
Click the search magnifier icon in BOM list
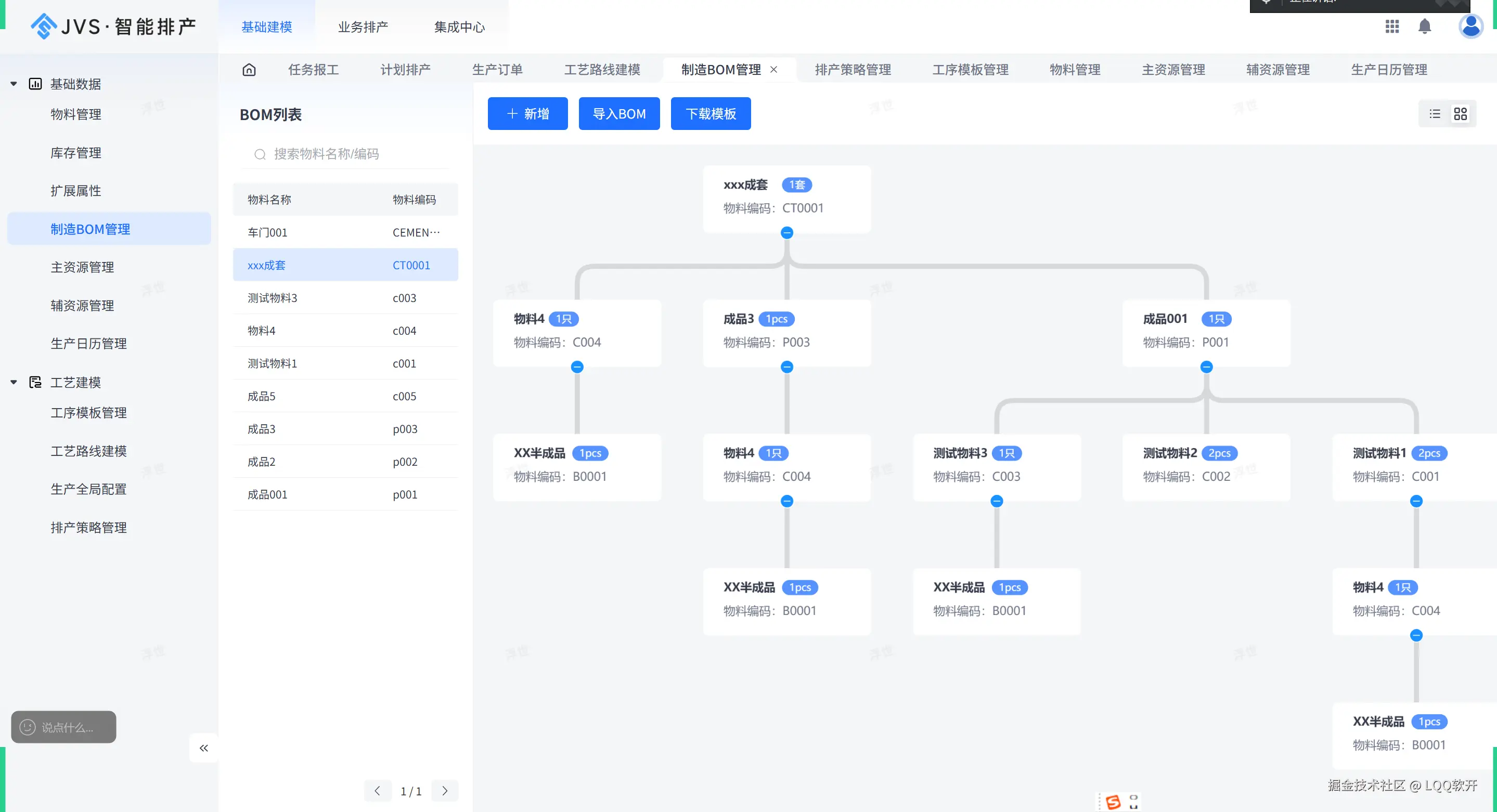[x=260, y=154]
